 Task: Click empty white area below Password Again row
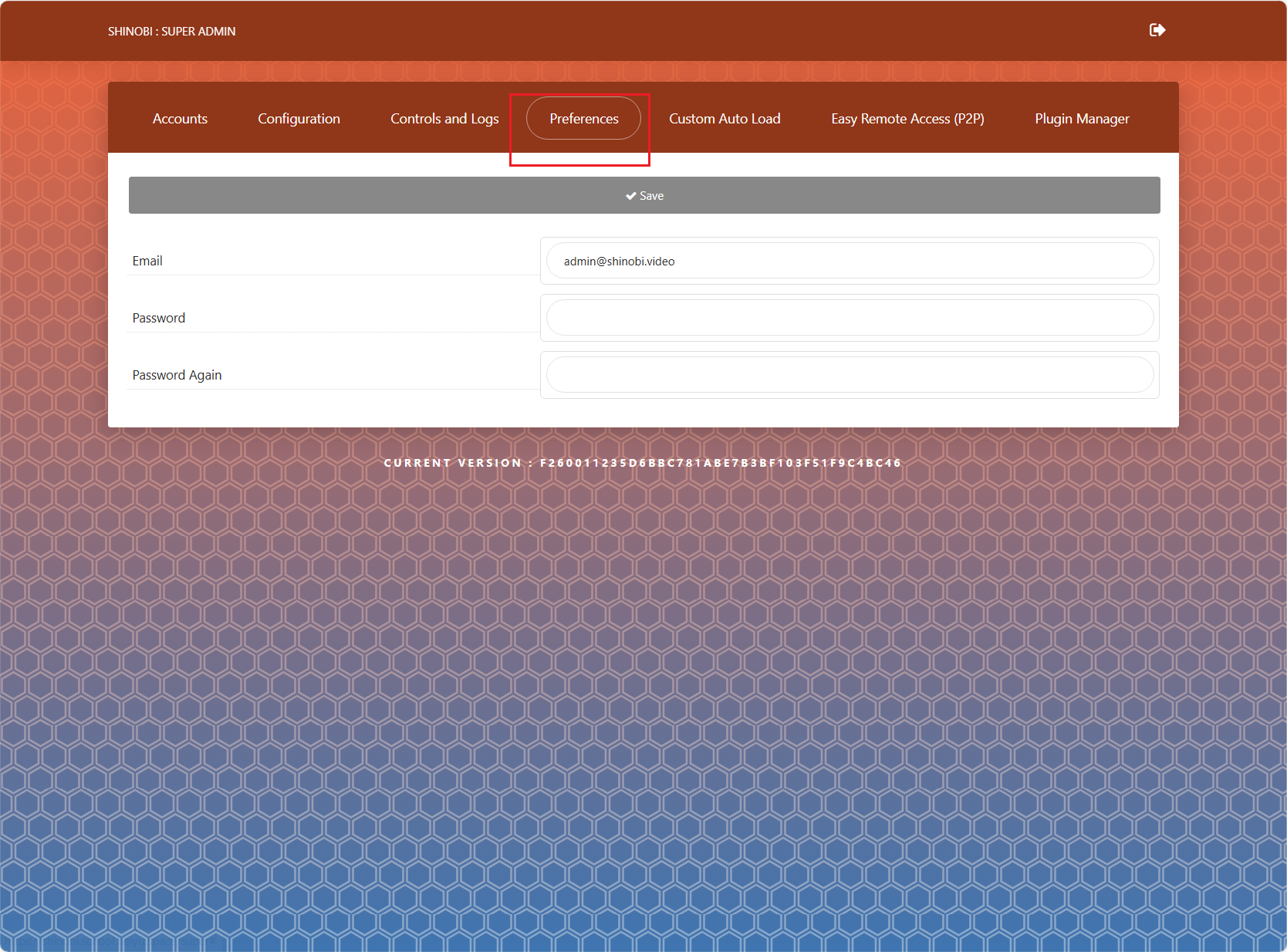643,413
